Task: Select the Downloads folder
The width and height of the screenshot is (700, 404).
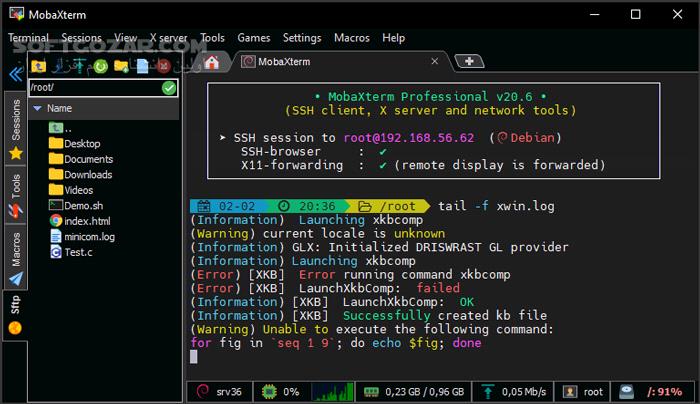Action: (x=80, y=175)
